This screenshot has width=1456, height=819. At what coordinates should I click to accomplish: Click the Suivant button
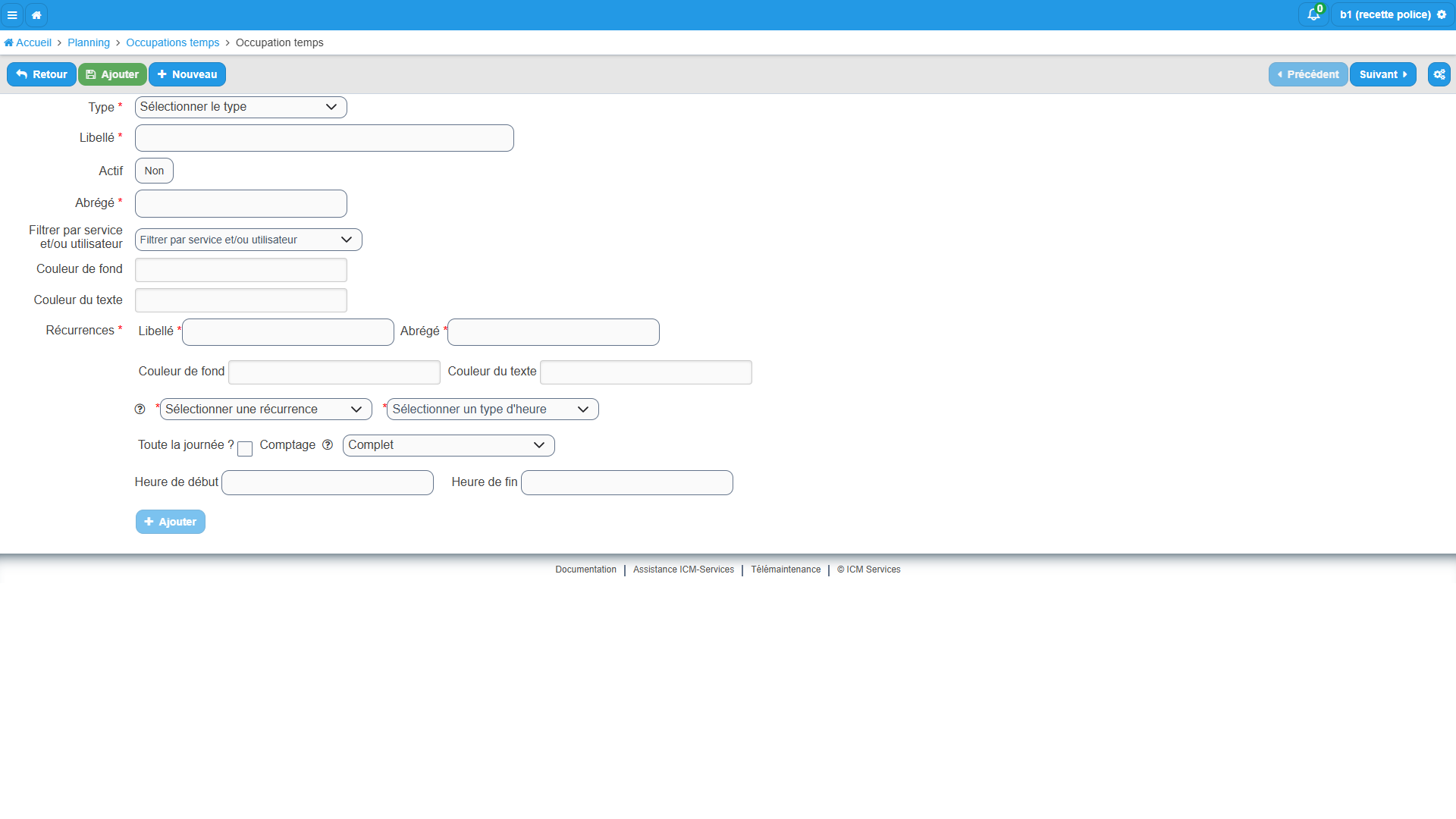(1383, 74)
